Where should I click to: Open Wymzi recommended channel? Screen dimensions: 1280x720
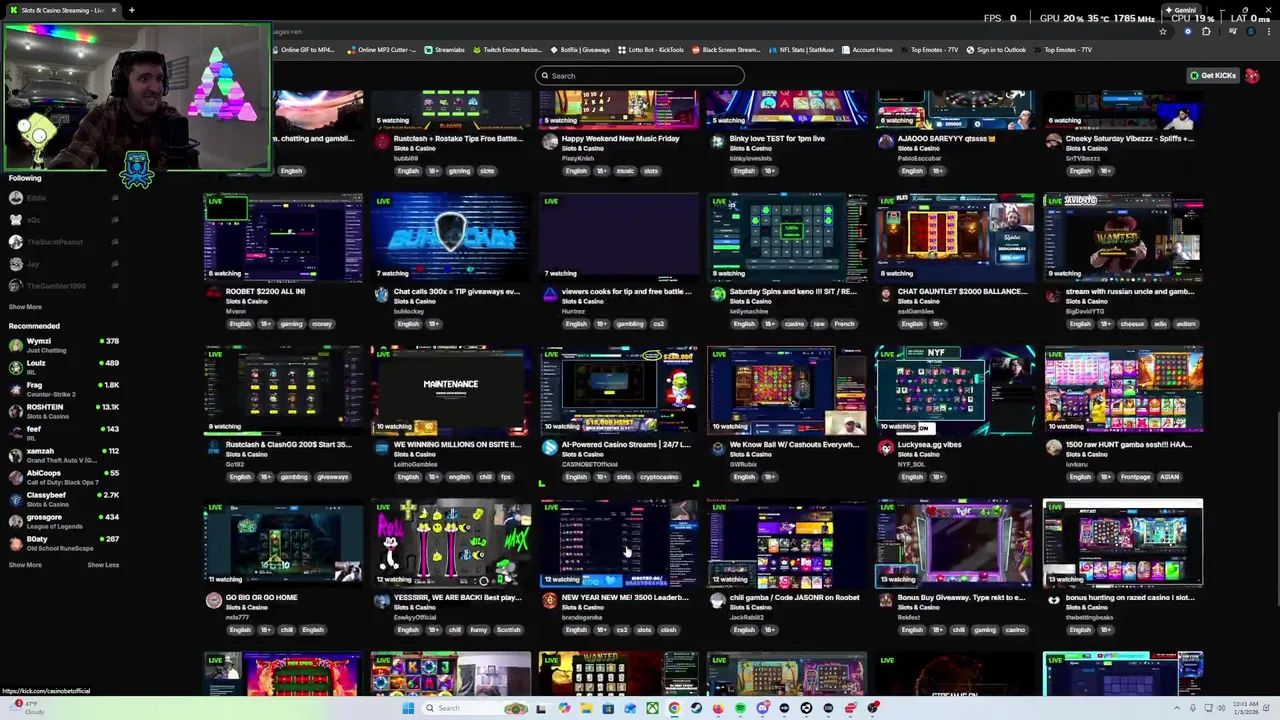pos(62,345)
